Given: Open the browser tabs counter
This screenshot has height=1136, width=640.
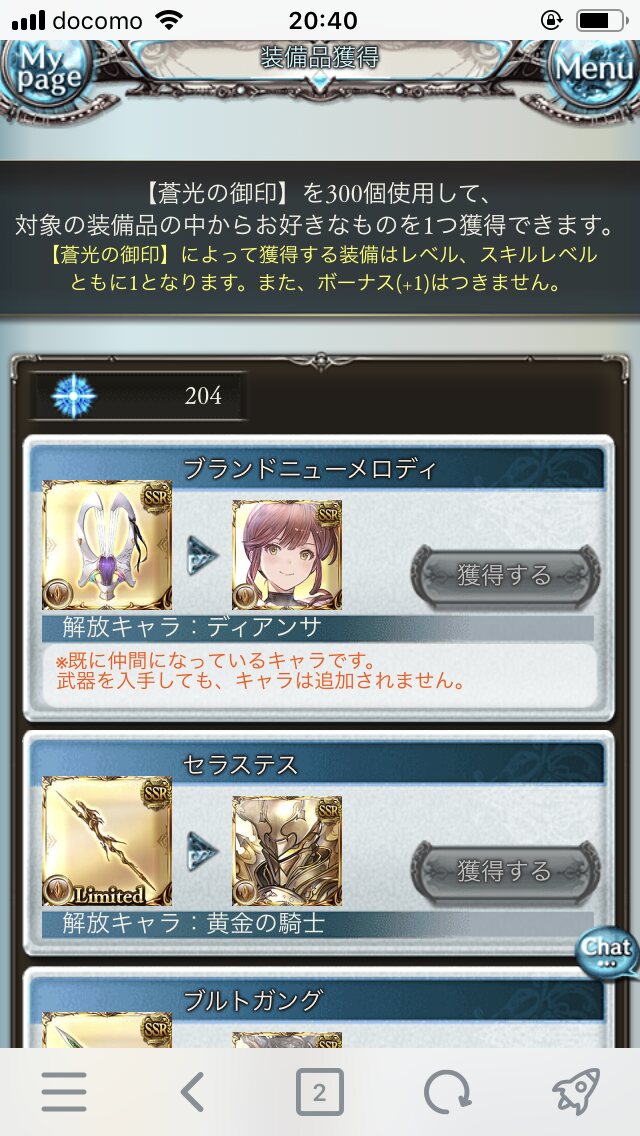Looking at the screenshot, I should point(320,1092).
